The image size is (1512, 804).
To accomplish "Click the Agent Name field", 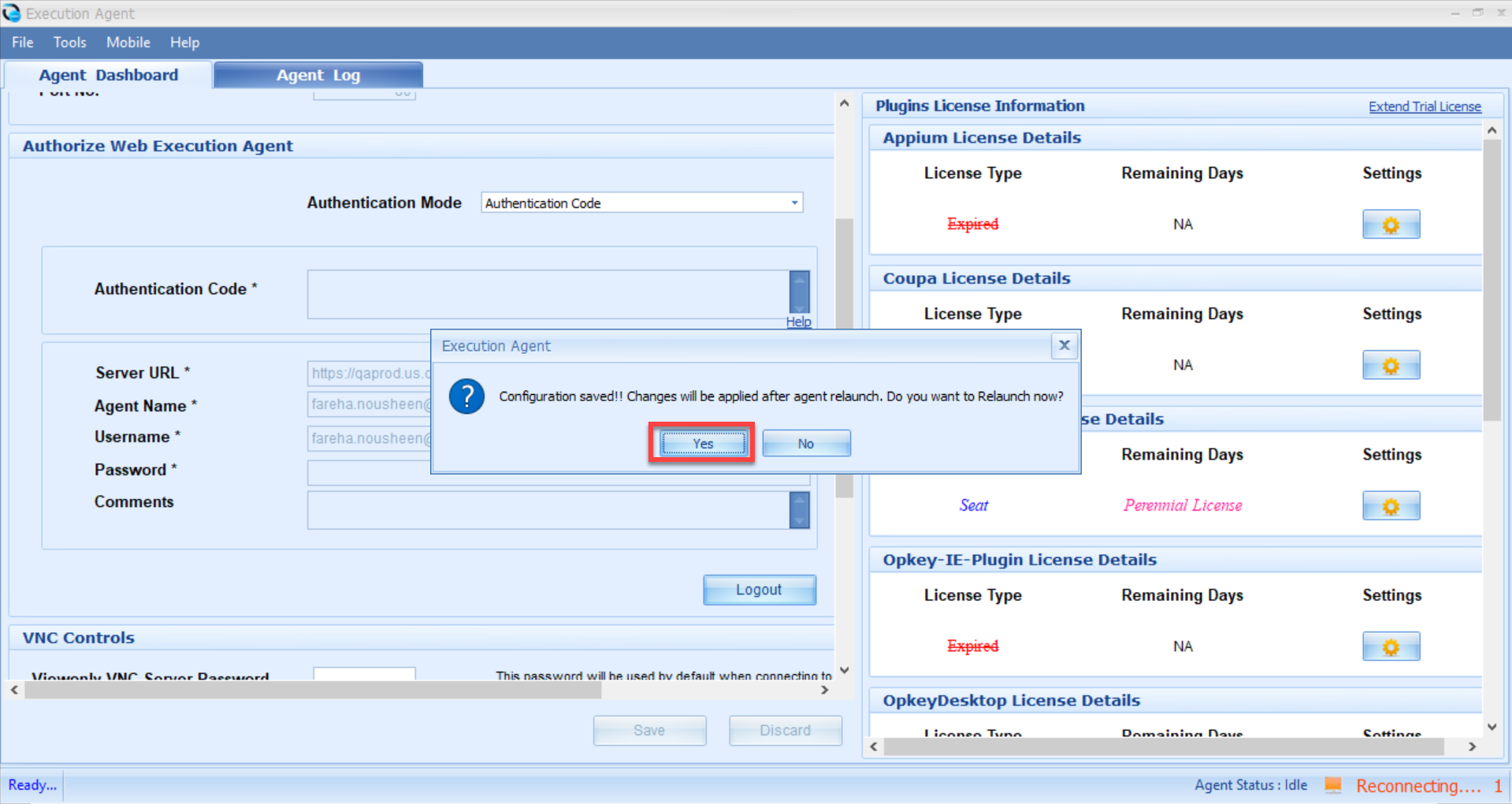I will coord(369,404).
